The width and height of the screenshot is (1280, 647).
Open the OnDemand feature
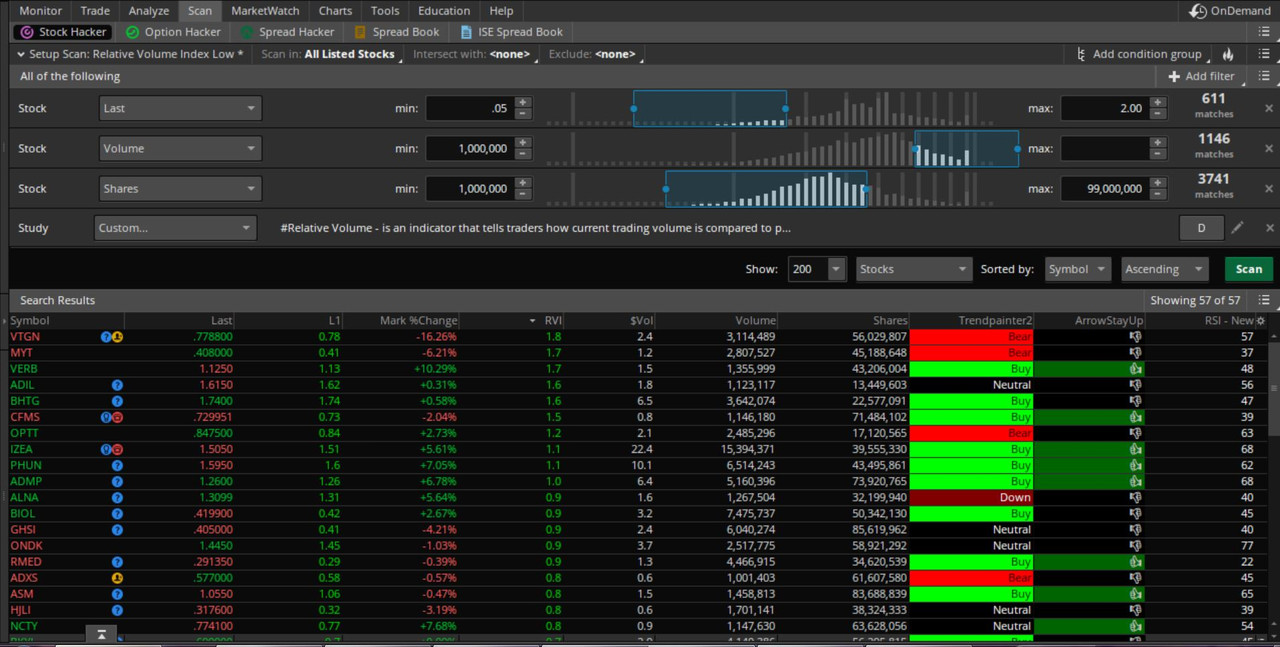tap(1232, 11)
